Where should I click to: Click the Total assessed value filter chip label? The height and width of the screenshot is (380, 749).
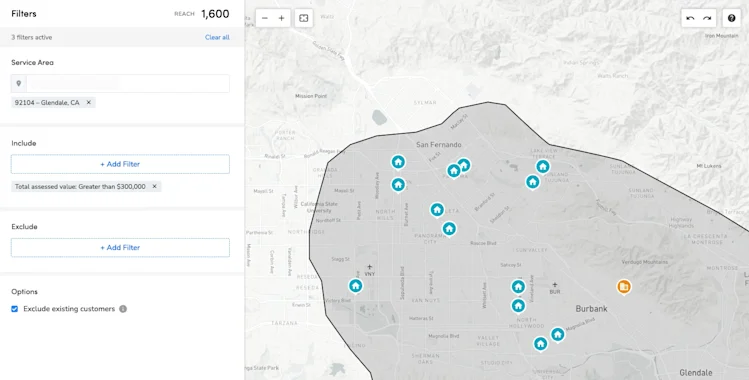80,187
